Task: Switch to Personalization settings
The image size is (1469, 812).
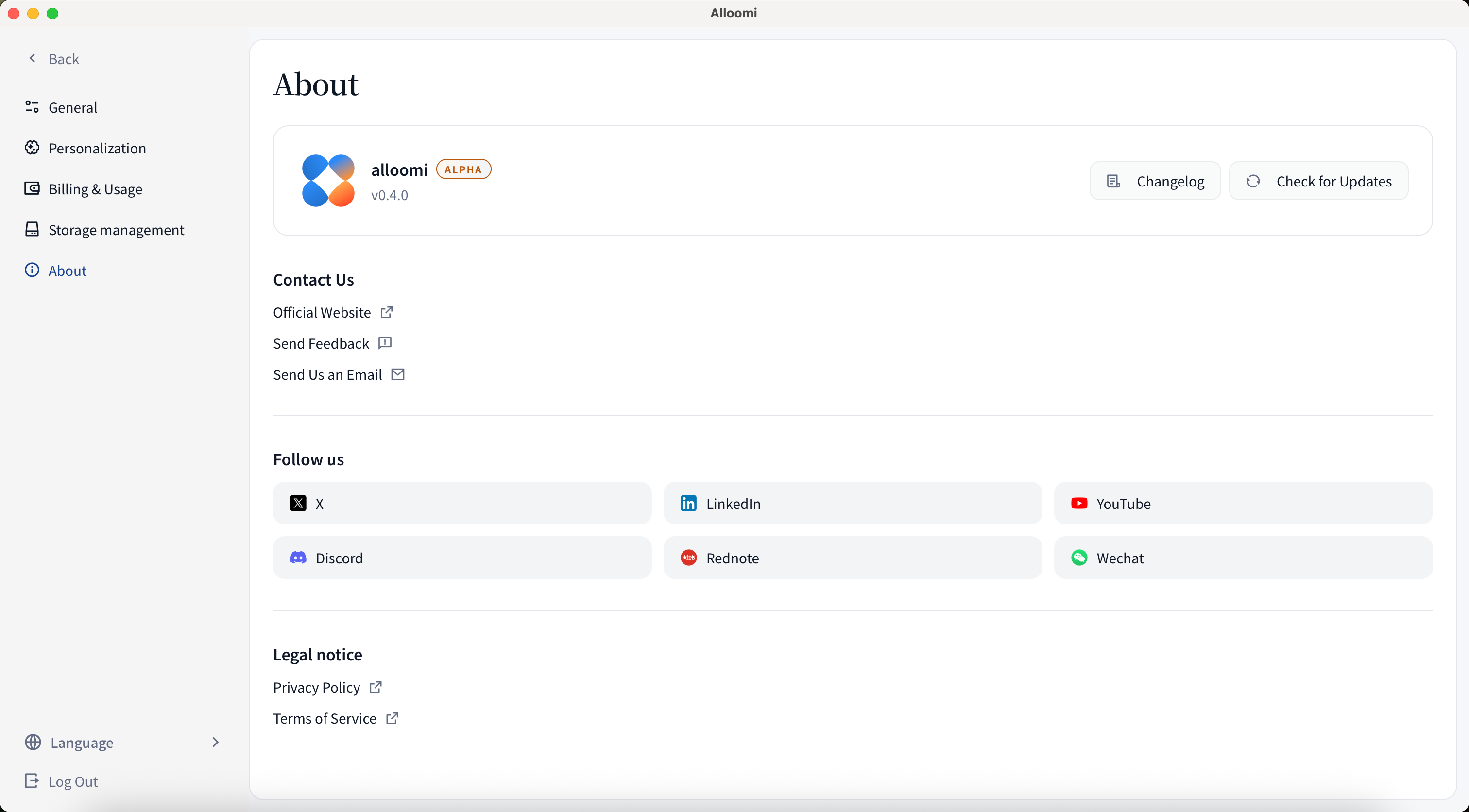Action: click(97, 148)
